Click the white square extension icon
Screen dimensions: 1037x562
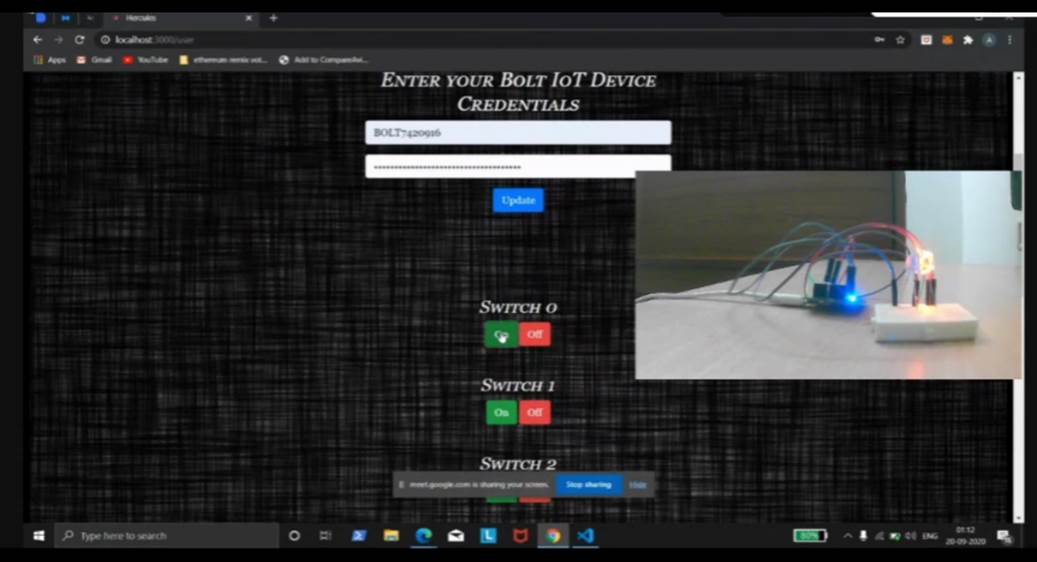point(926,40)
